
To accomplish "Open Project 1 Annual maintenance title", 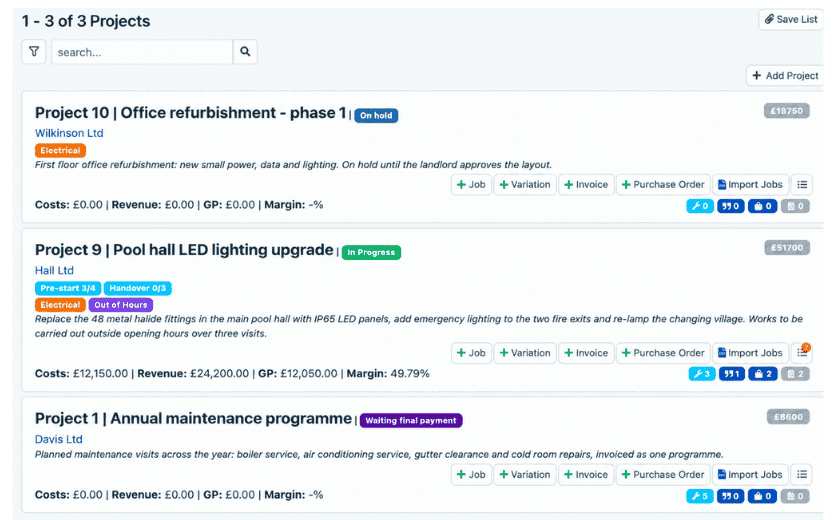I will tap(193, 419).
